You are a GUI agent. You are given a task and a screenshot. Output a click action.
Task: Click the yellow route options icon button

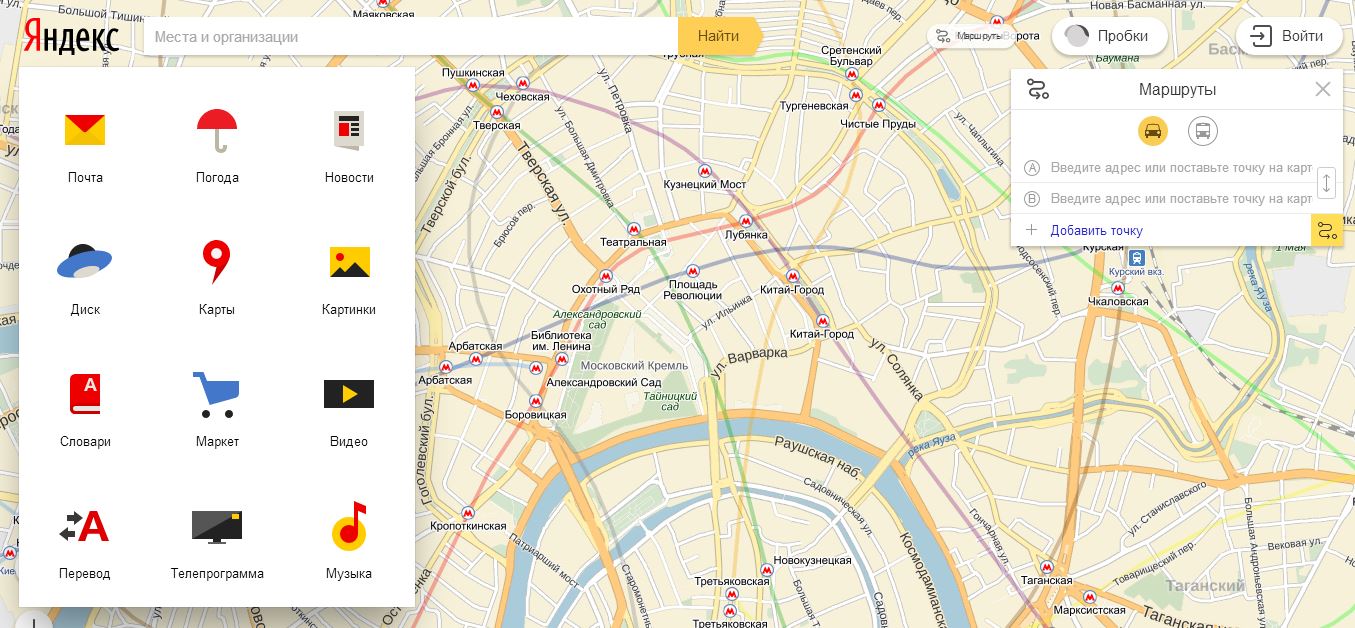tap(1327, 231)
